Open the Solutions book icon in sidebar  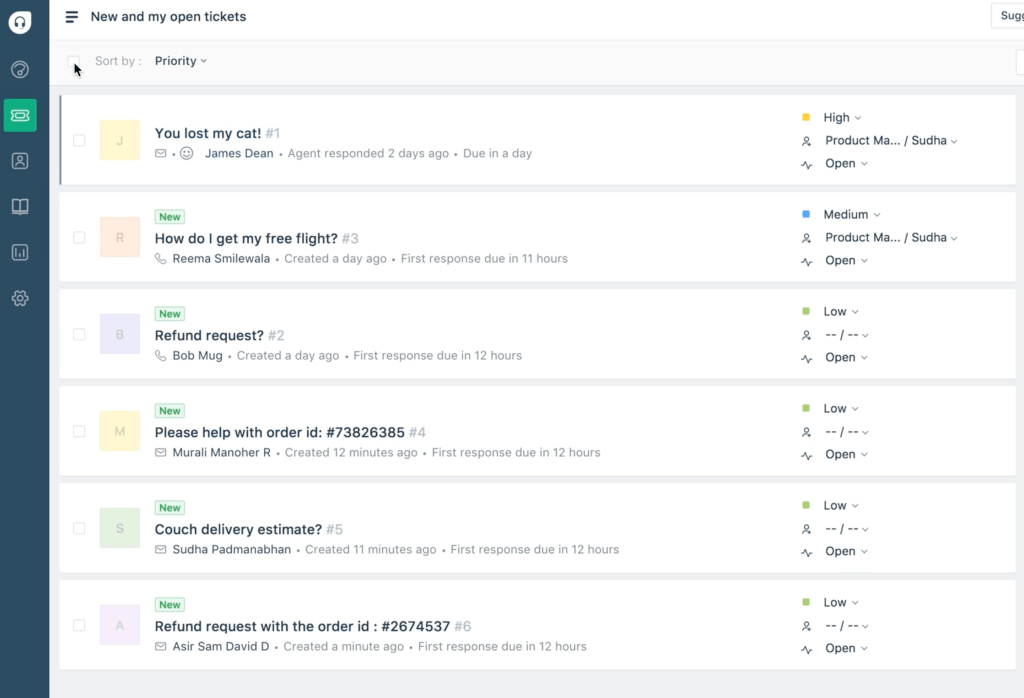click(20, 207)
